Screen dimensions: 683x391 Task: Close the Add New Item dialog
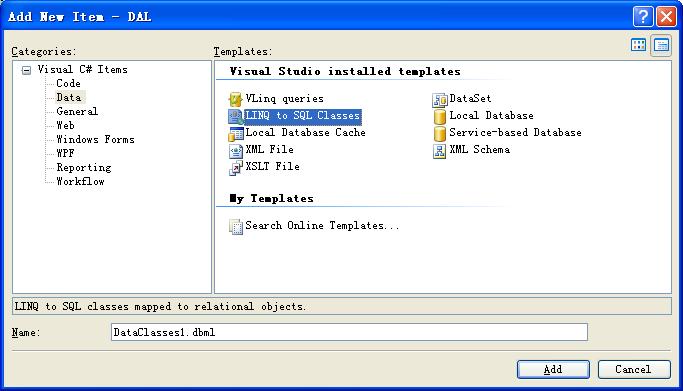[x=666, y=17]
